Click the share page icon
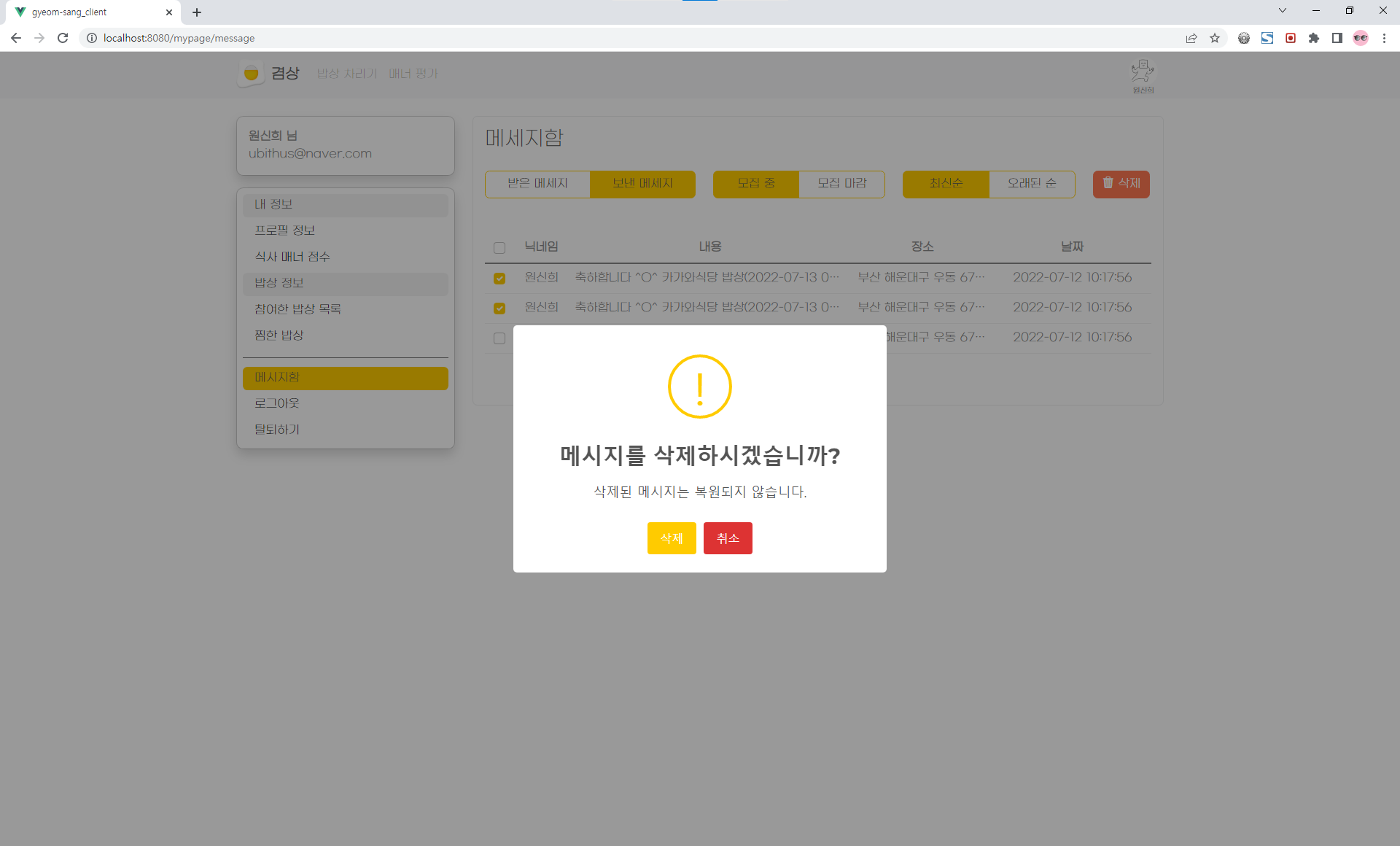The image size is (1400, 846). click(x=1191, y=38)
